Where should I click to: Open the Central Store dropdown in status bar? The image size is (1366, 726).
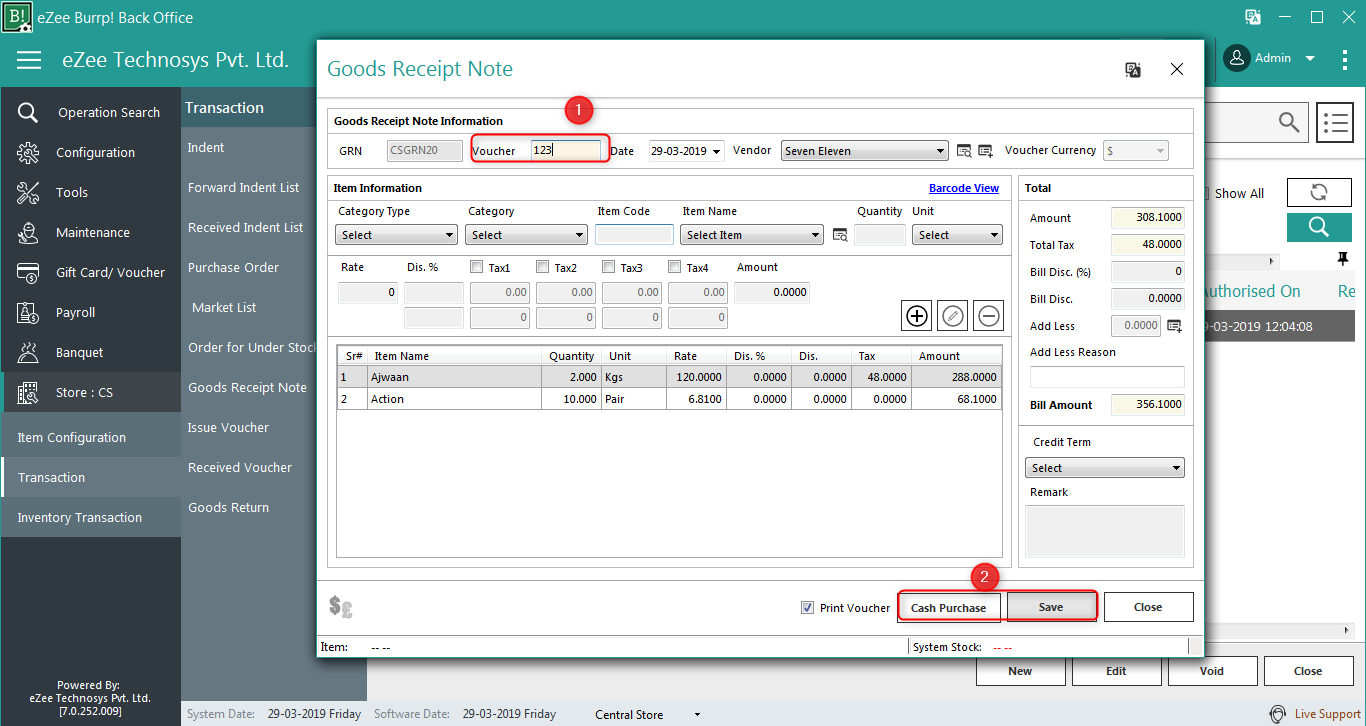coord(697,715)
